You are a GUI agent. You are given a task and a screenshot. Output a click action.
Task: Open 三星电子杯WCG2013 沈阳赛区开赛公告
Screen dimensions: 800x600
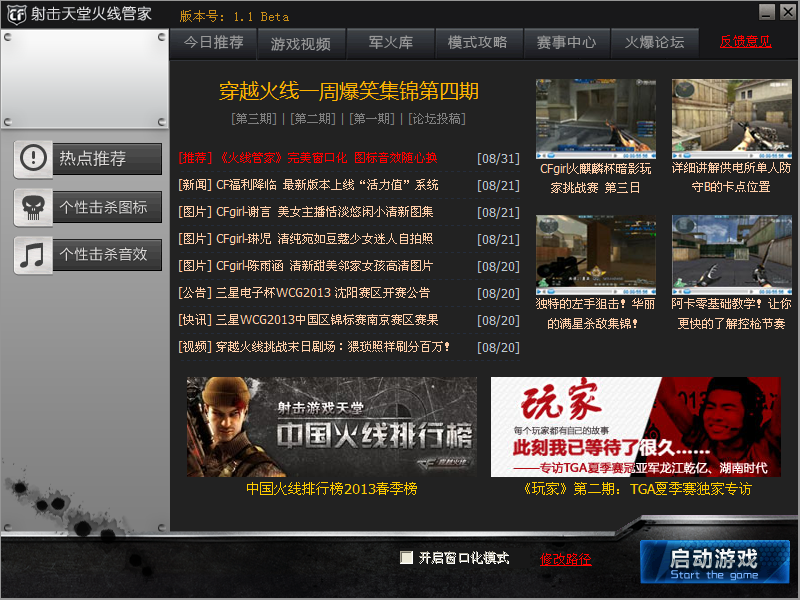tap(304, 293)
